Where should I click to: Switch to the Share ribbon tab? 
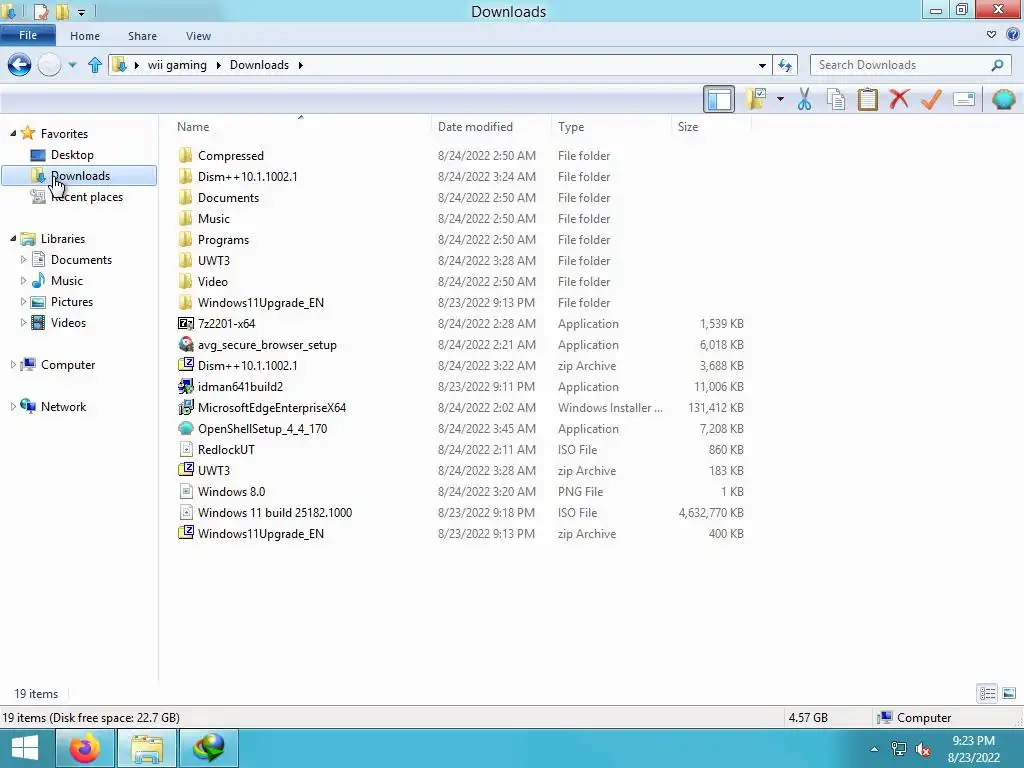pyautogui.click(x=142, y=36)
